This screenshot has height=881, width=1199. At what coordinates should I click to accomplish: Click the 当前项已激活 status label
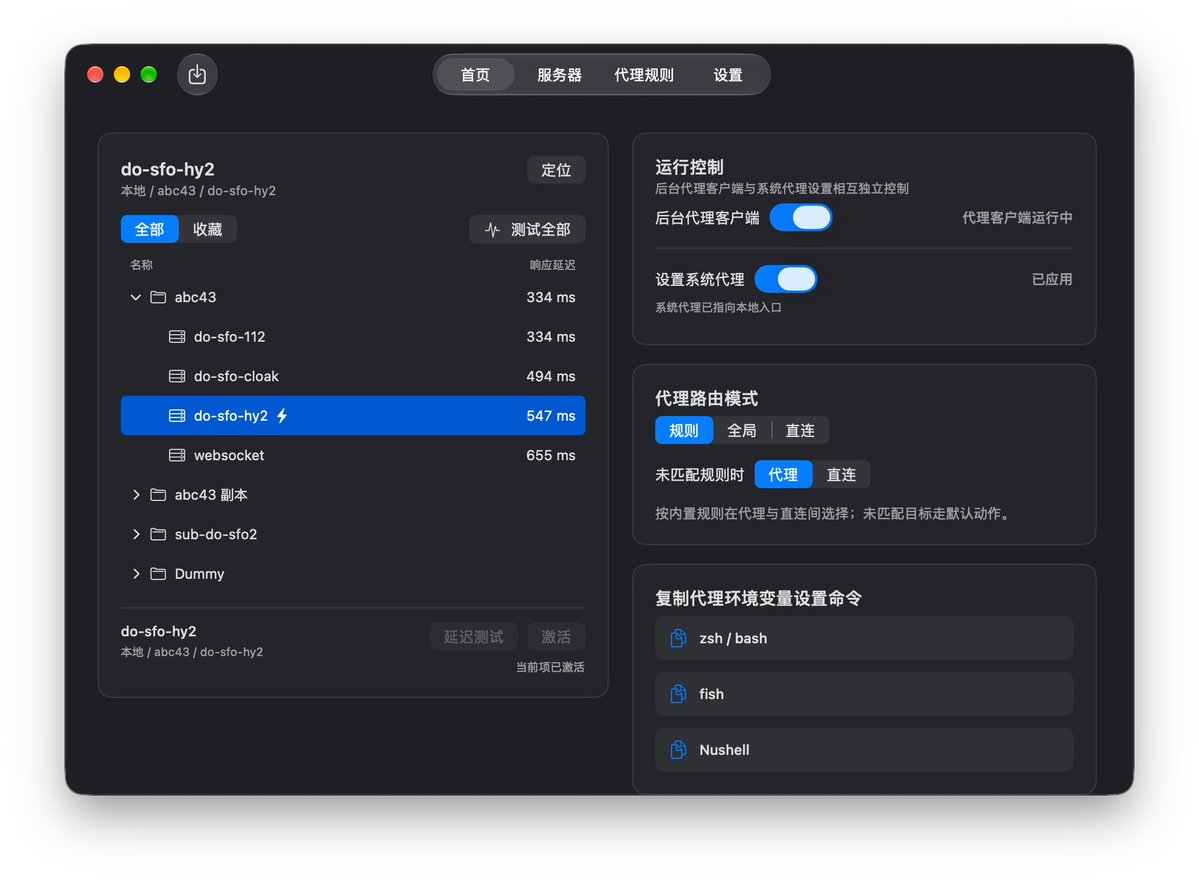point(550,667)
